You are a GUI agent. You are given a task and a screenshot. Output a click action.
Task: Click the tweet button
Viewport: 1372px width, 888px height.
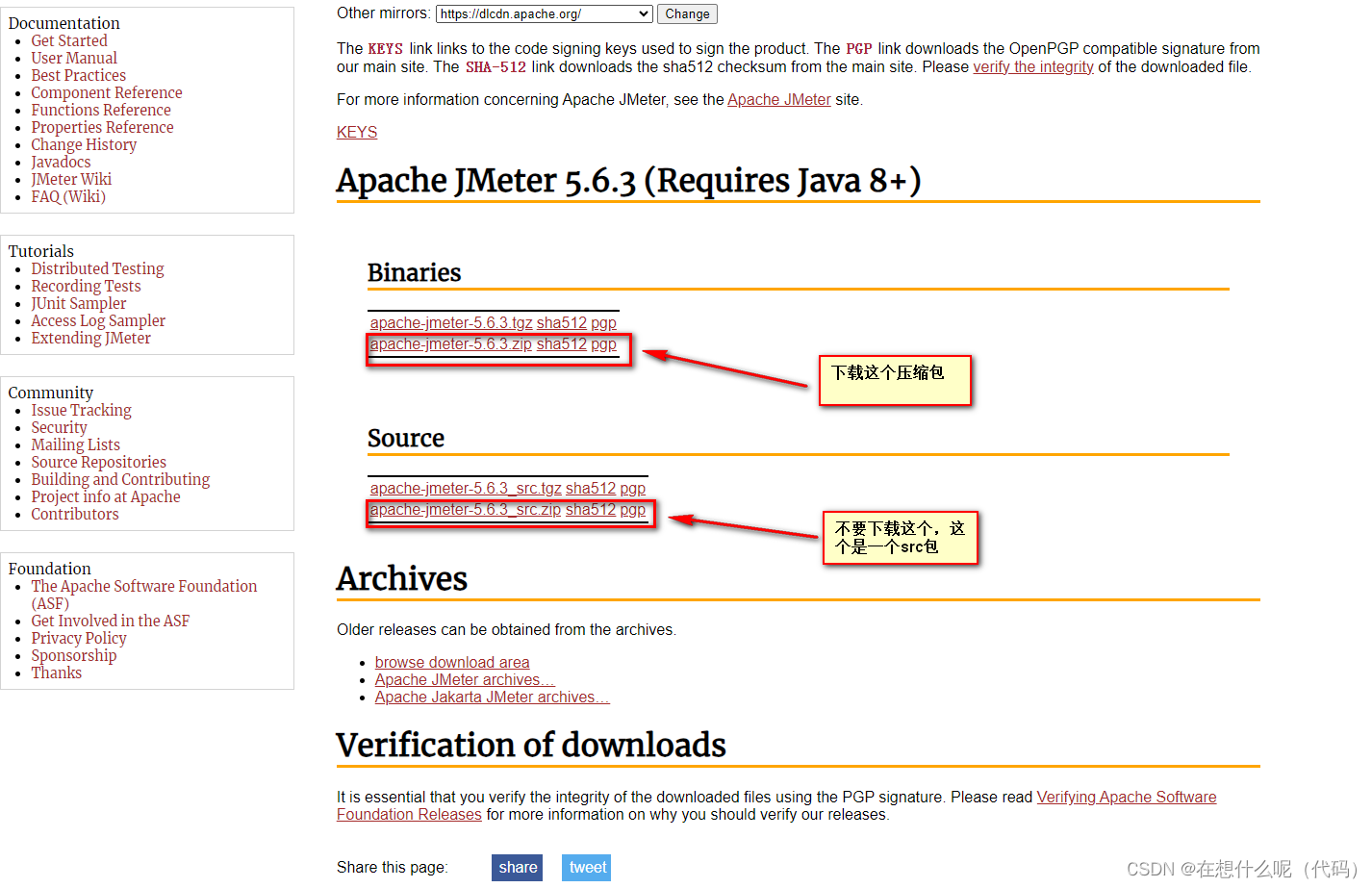587,868
